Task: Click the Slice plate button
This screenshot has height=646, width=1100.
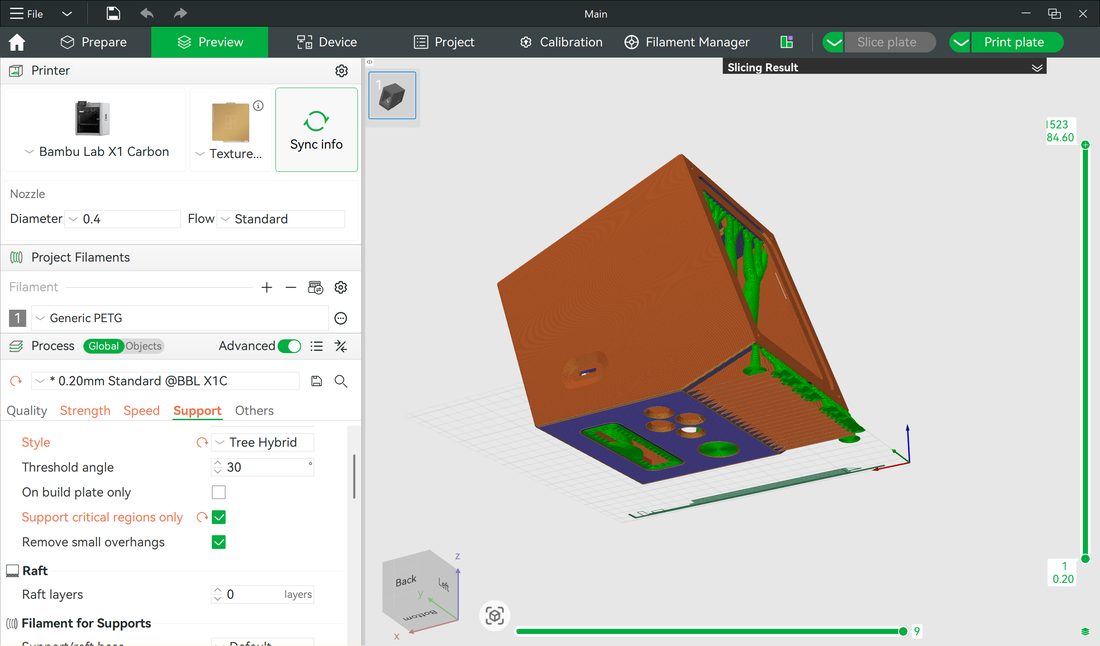Action: 890,42
